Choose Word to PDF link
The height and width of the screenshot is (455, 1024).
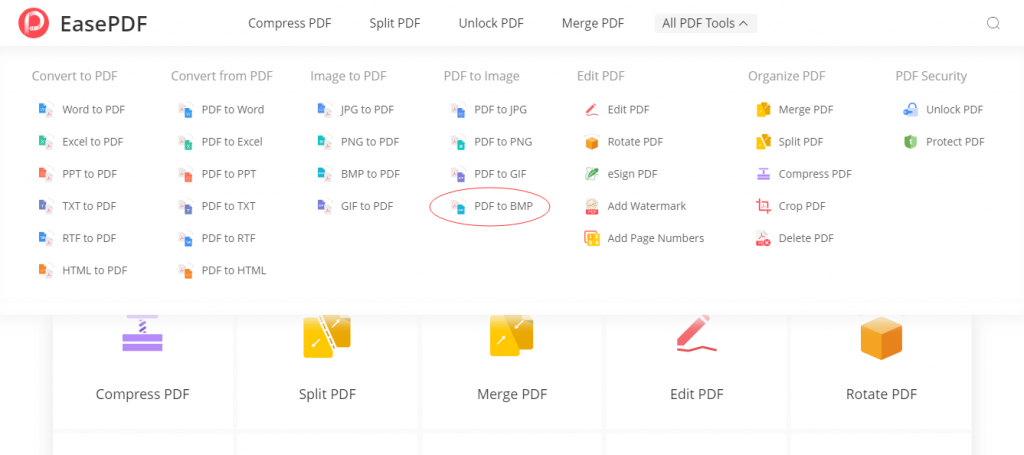click(93, 110)
